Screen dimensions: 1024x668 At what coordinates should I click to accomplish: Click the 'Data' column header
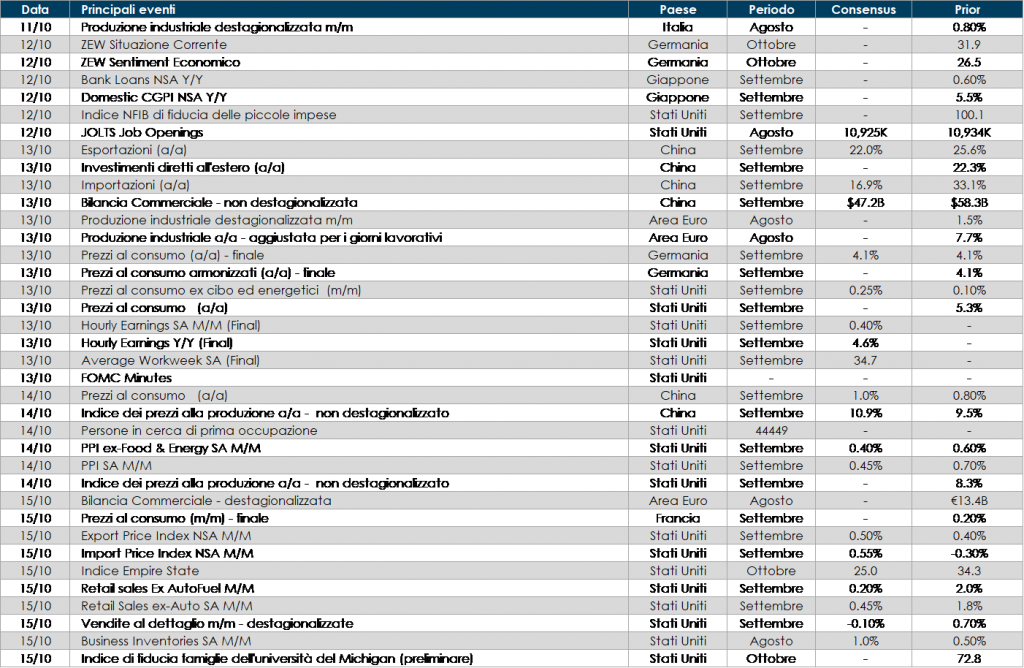point(35,10)
